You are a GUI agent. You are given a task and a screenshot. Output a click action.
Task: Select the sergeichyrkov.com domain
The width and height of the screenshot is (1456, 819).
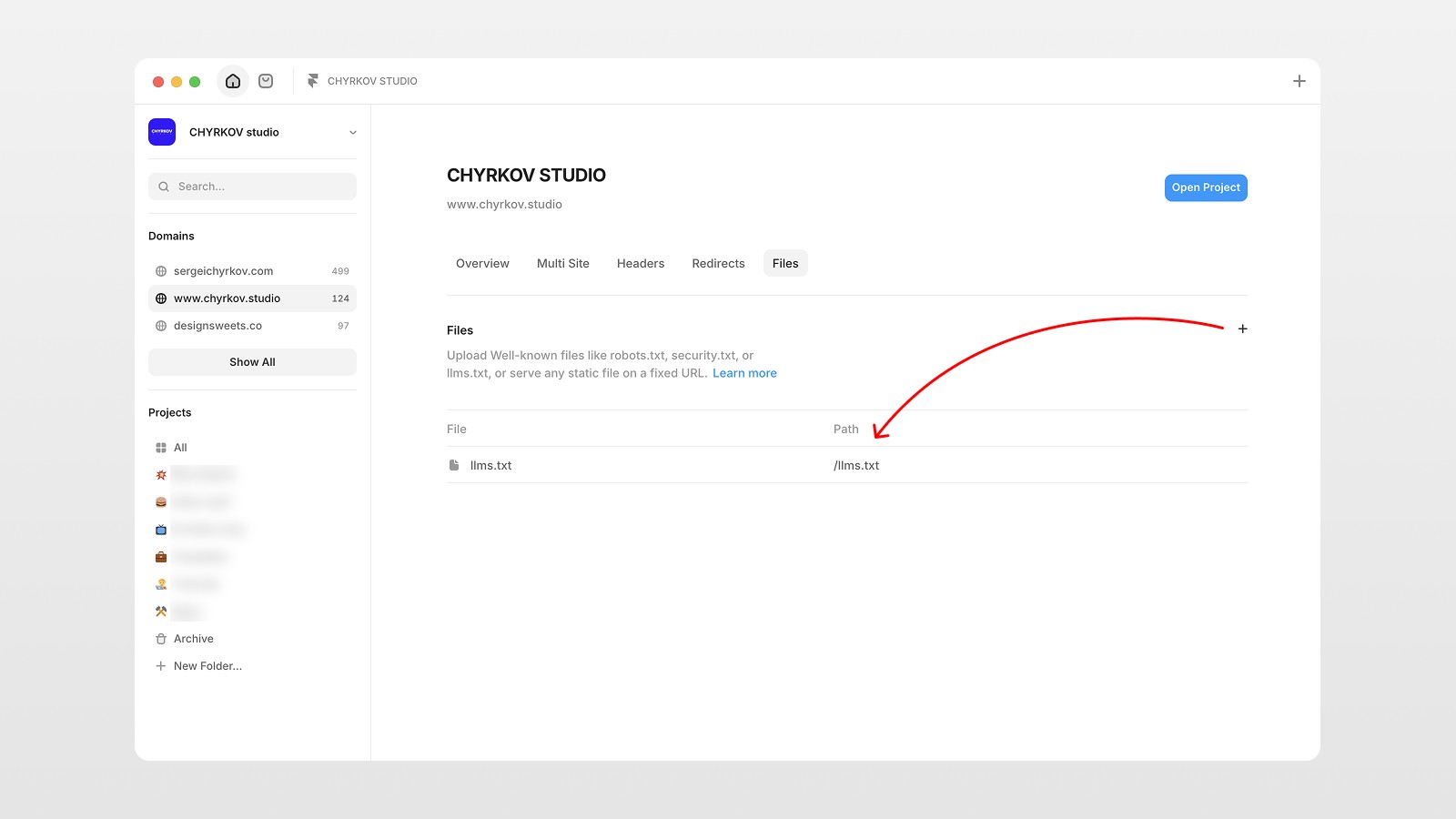coord(252,271)
